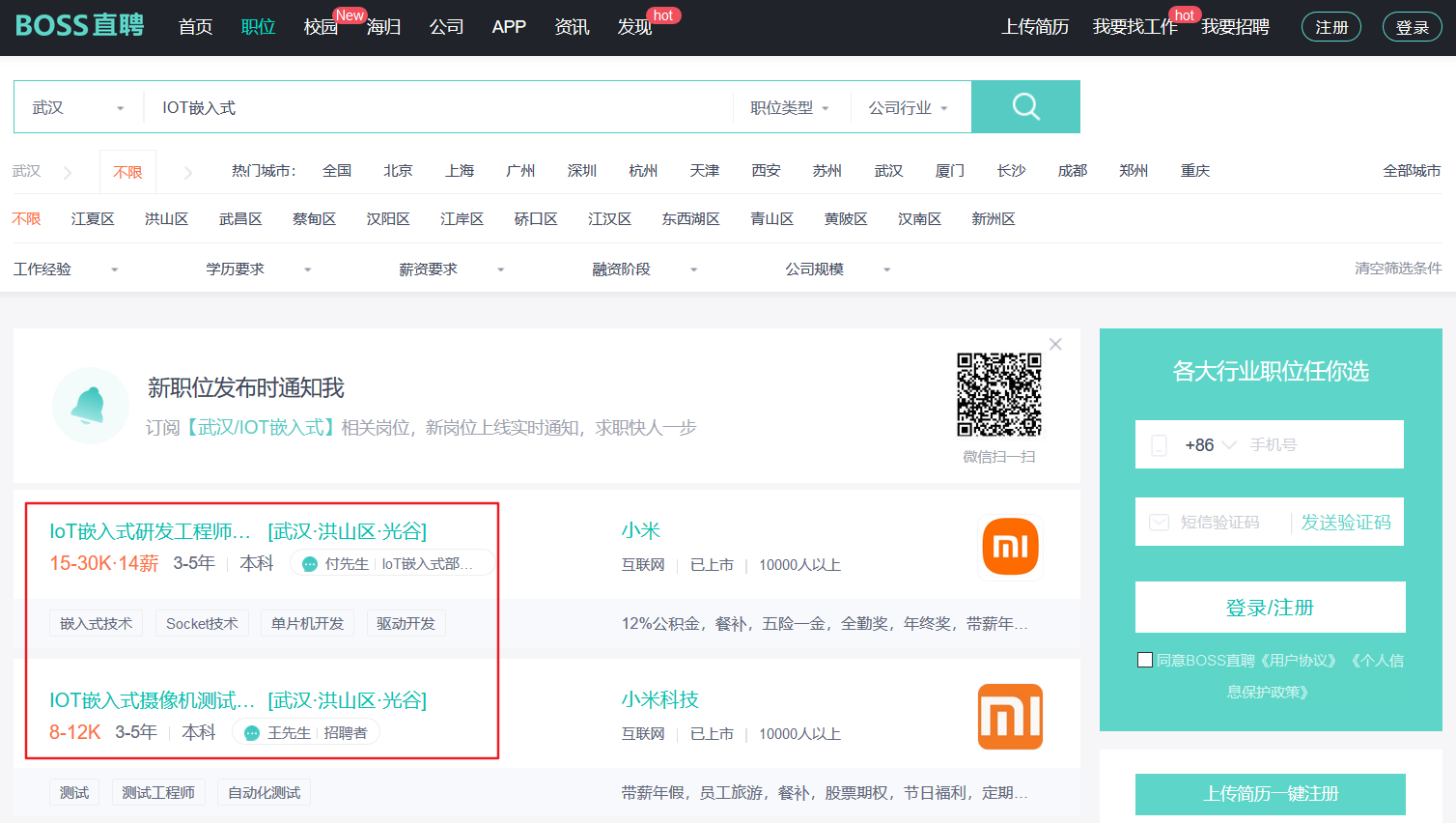The width and height of the screenshot is (1456, 823).
Task: Choose hot city 全国
Action: [x=337, y=171]
